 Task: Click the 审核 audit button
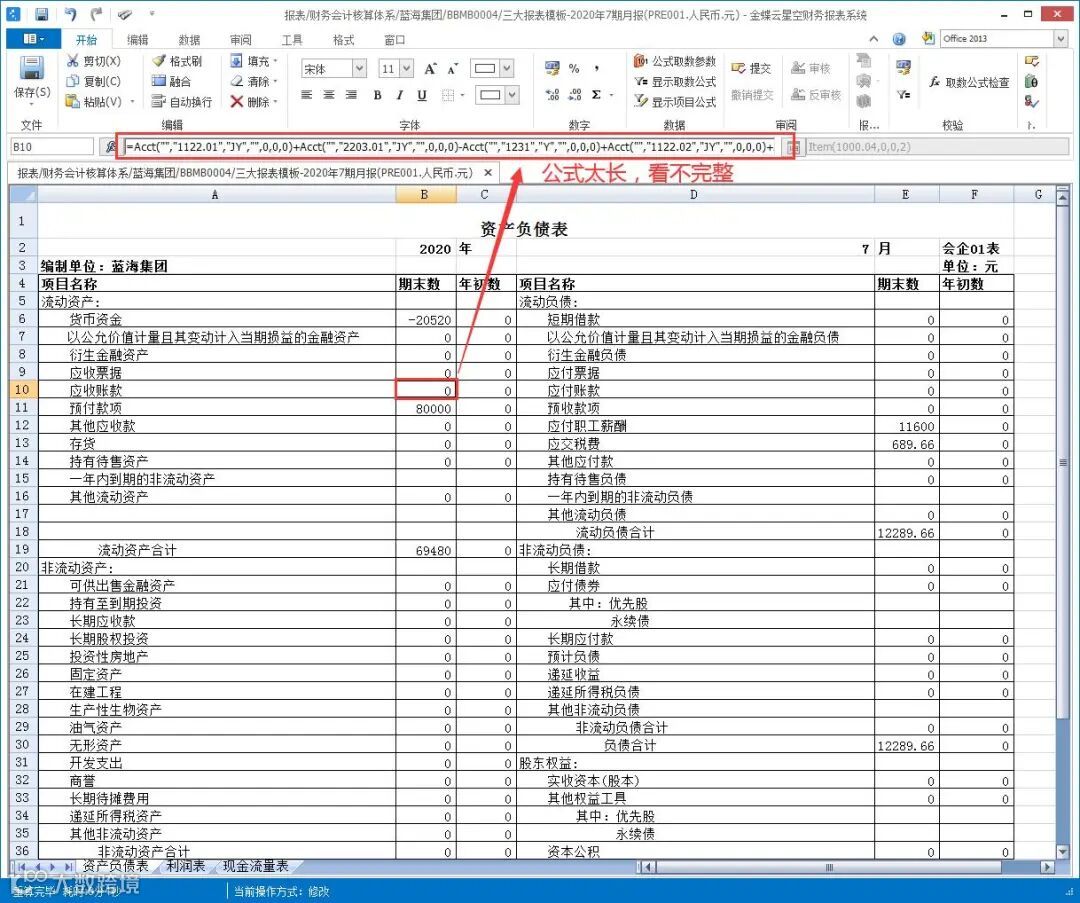point(811,68)
